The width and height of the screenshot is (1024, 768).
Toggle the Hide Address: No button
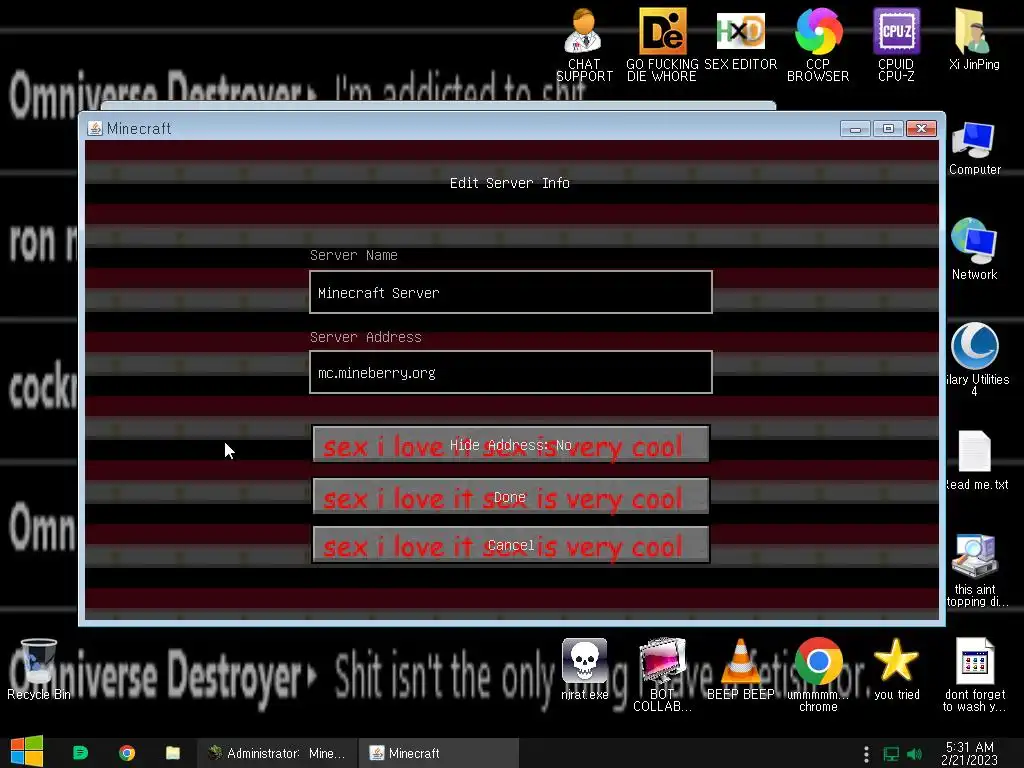(511, 445)
